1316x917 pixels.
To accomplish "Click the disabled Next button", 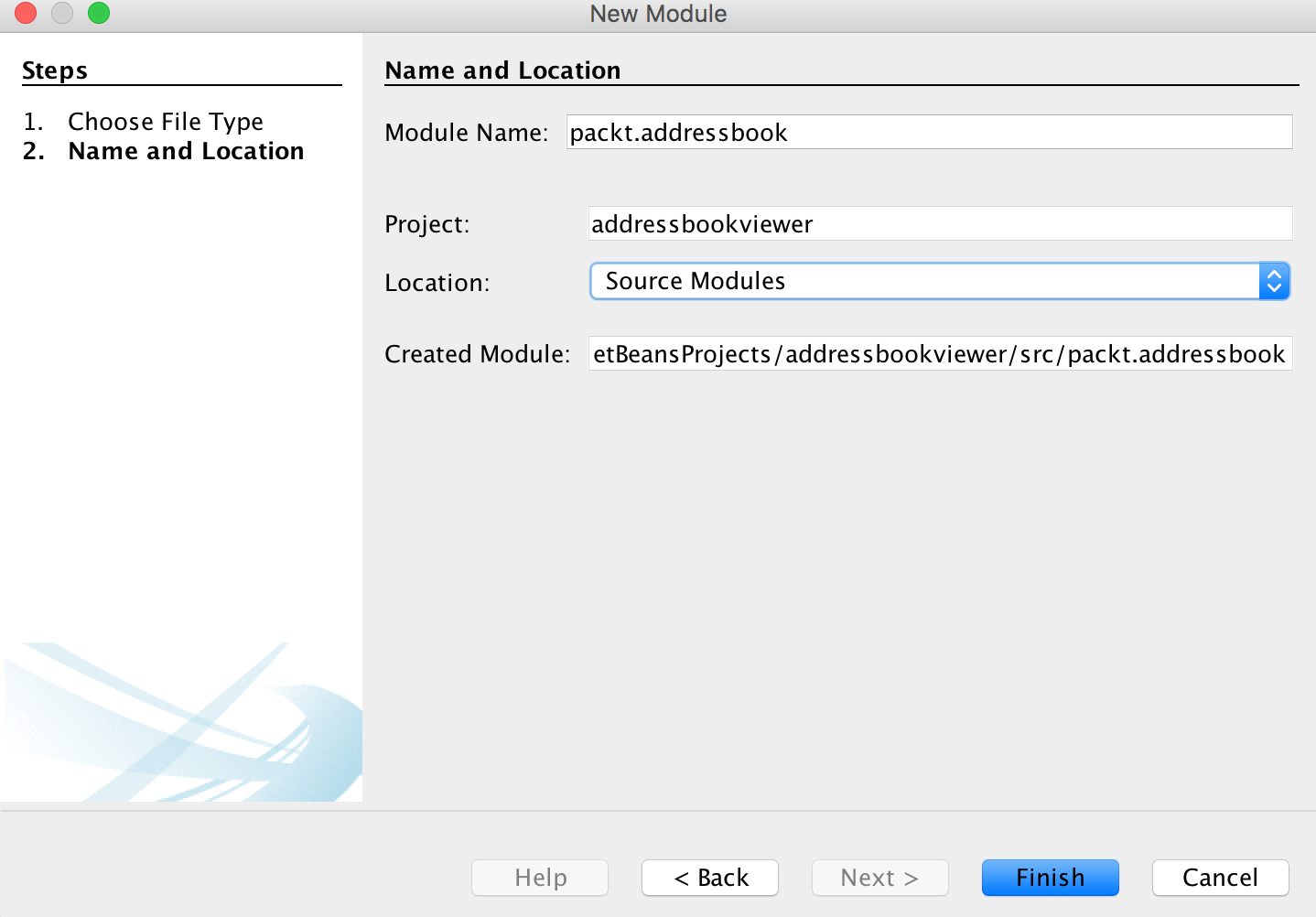I will [879, 878].
